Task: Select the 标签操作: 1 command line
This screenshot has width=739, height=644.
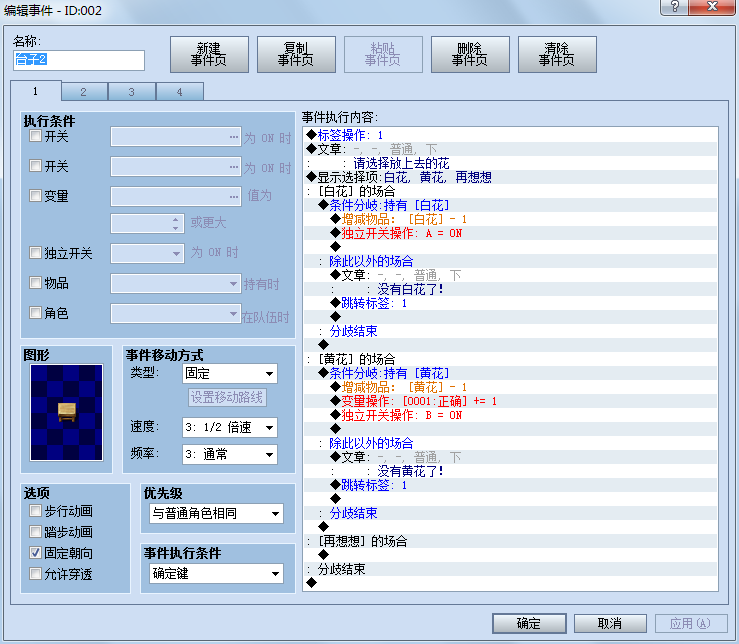Action: [x=510, y=135]
